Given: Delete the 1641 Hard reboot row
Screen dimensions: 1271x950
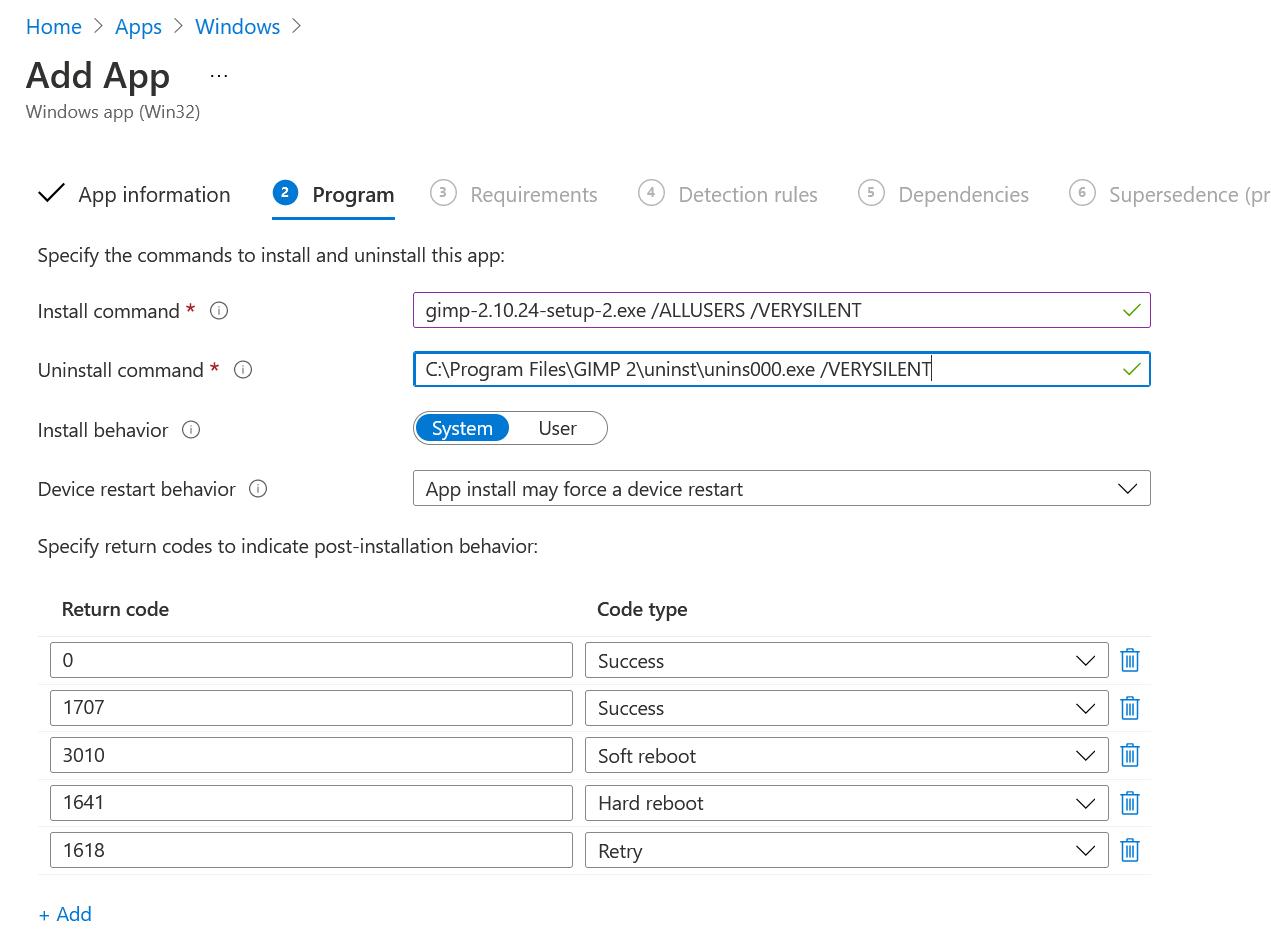Looking at the screenshot, I should point(1130,803).
